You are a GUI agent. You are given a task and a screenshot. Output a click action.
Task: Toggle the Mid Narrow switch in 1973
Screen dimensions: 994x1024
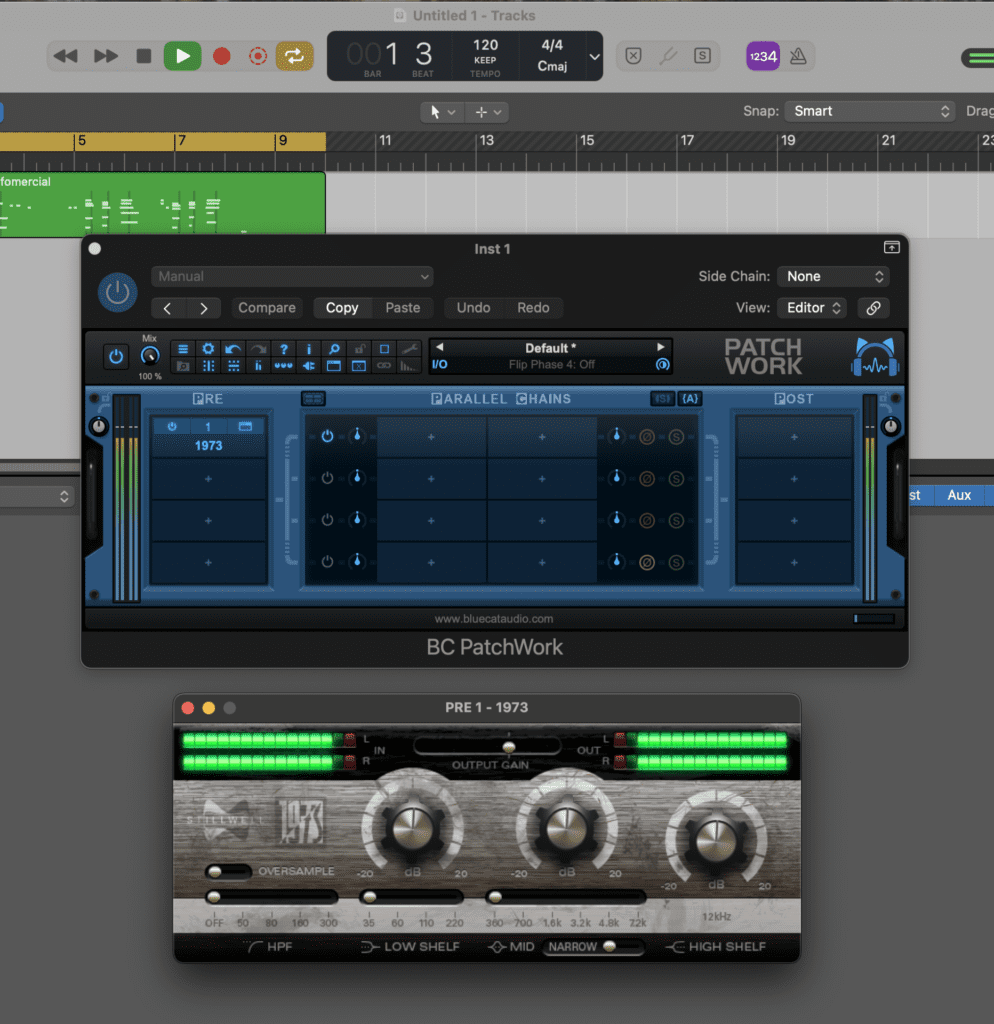point(592,946)
